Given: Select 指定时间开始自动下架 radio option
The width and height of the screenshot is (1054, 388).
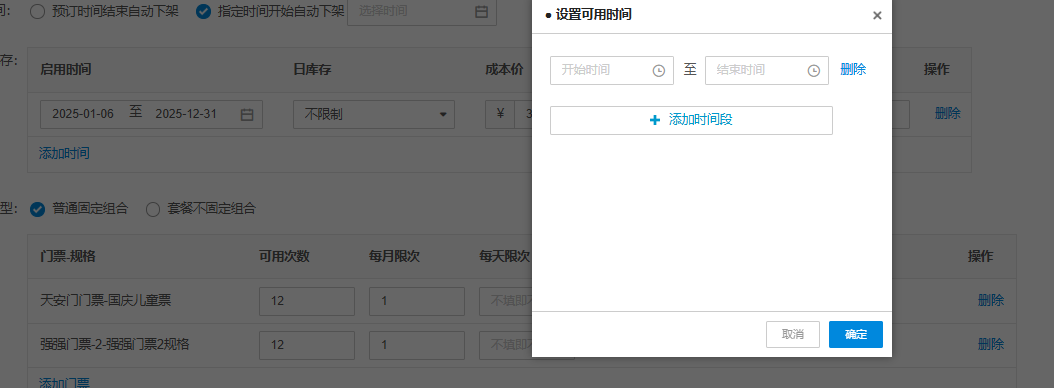Looking at the screenshot, I should [204, 11].
